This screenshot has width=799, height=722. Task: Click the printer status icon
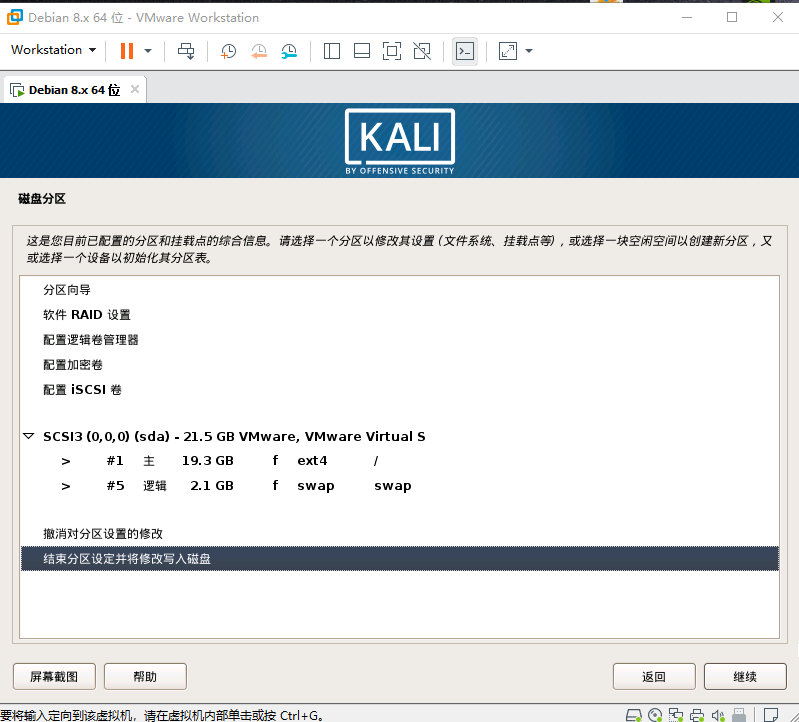click(x=697, y=715)
